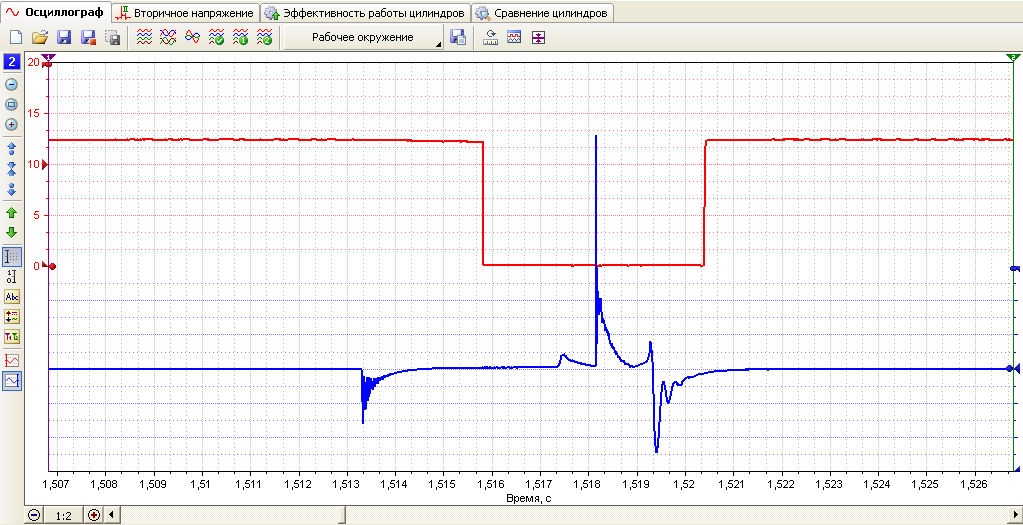
Task: Click the green up arrow in sidebar
Action: (11, 213)
